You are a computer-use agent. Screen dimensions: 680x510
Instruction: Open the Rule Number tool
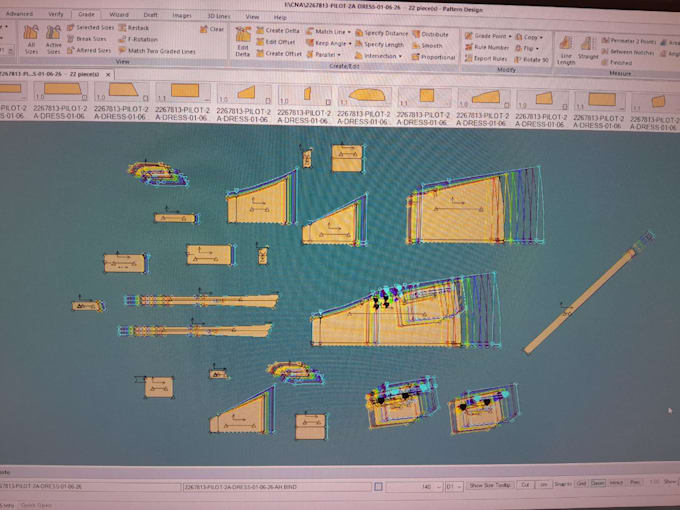click(x=487, y=47)
